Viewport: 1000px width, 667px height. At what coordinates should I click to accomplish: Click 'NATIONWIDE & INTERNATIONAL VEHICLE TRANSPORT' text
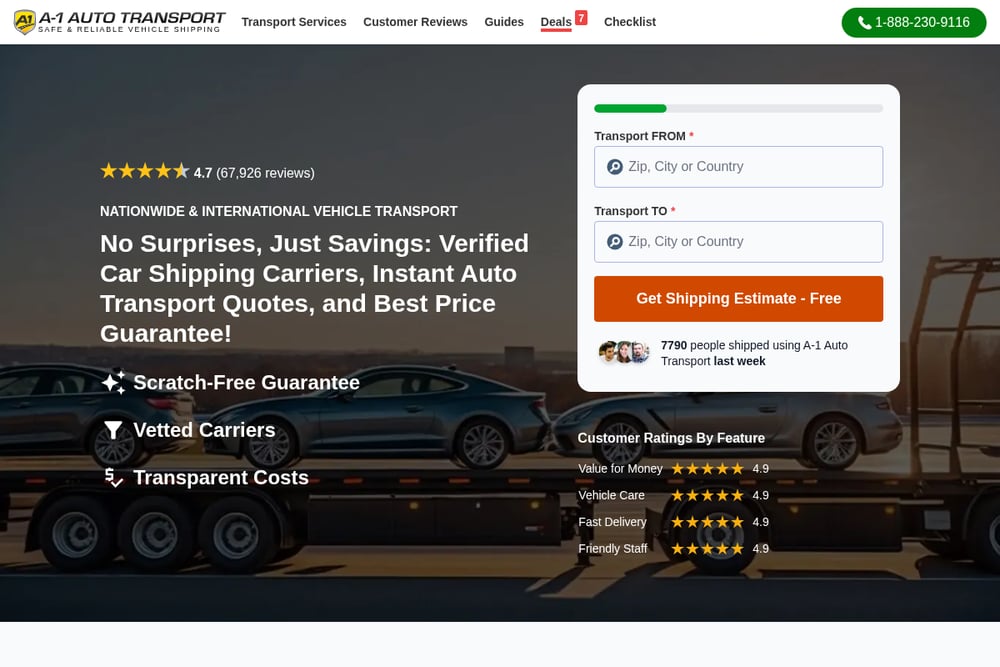pyautogui.click(x=279, y=211)
